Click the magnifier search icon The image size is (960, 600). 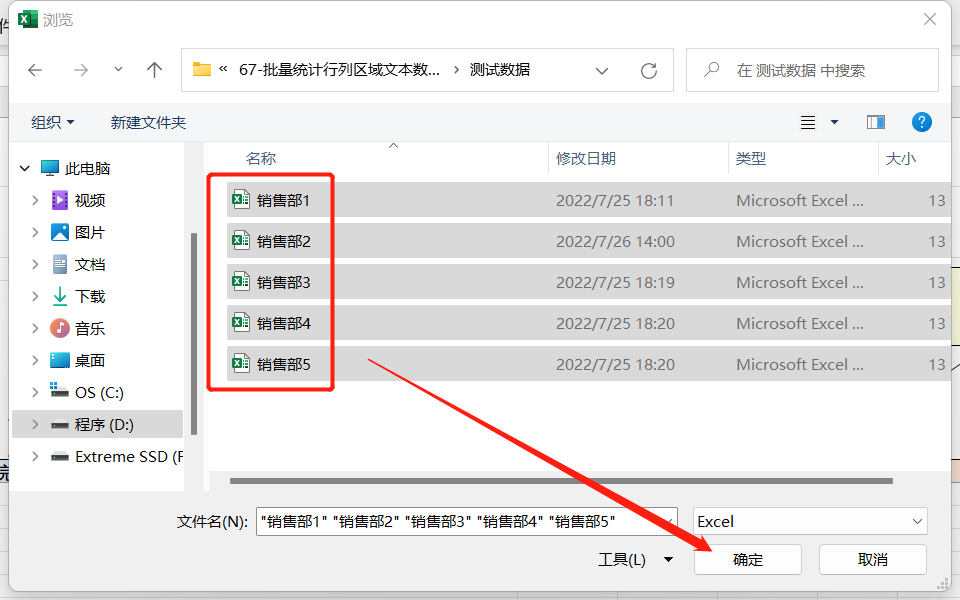coord(711,70)
